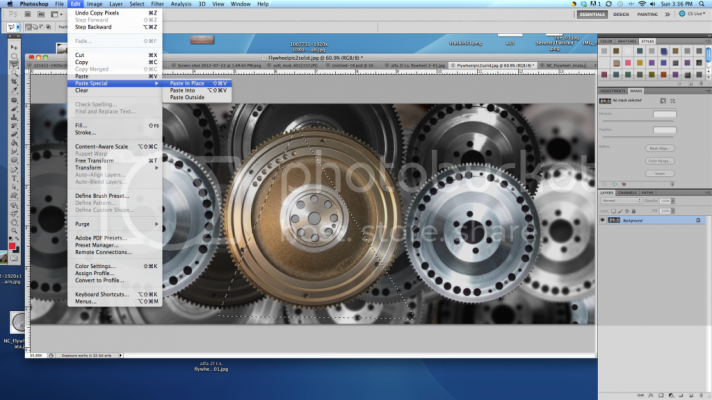Select the Marquee tool

pyautogui.click(x=14, y=56)
